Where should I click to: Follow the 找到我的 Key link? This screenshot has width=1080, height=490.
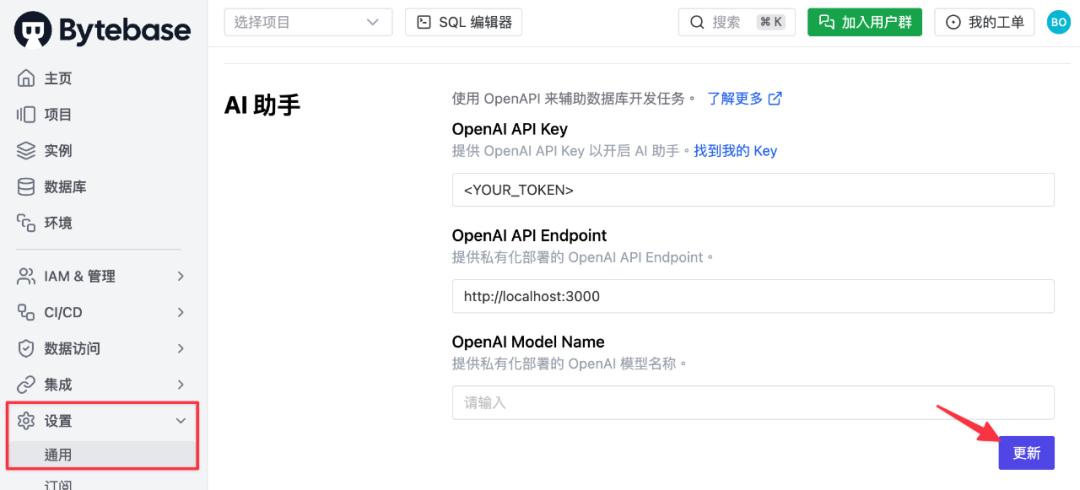735,151
